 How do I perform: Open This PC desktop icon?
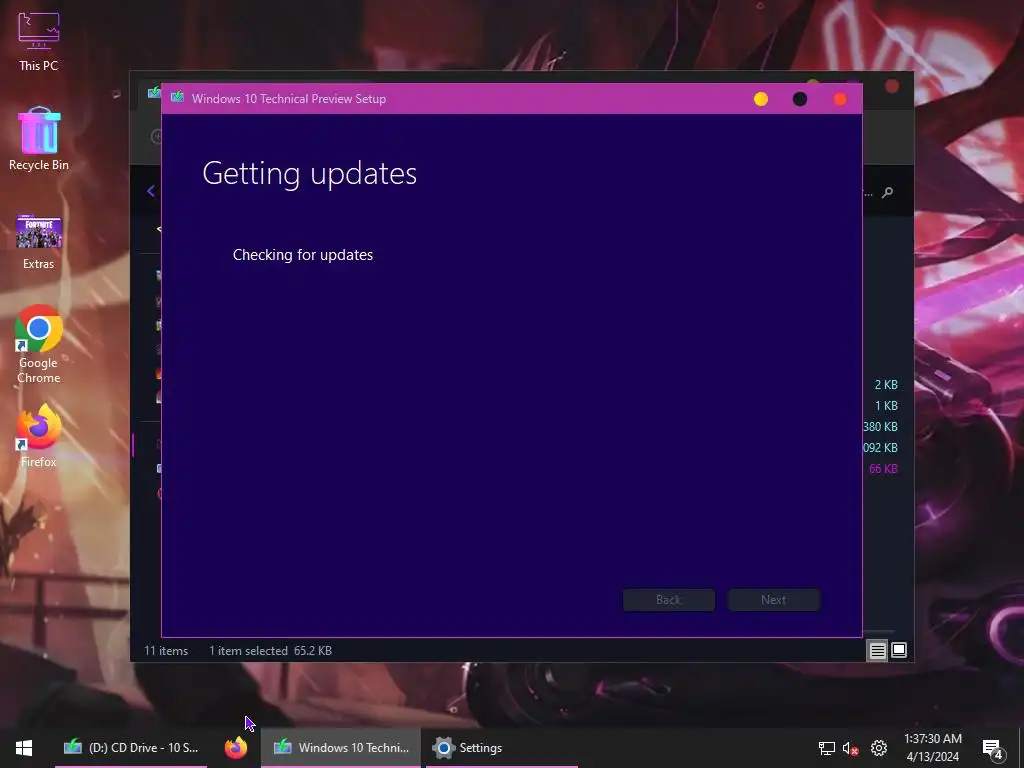39,40
